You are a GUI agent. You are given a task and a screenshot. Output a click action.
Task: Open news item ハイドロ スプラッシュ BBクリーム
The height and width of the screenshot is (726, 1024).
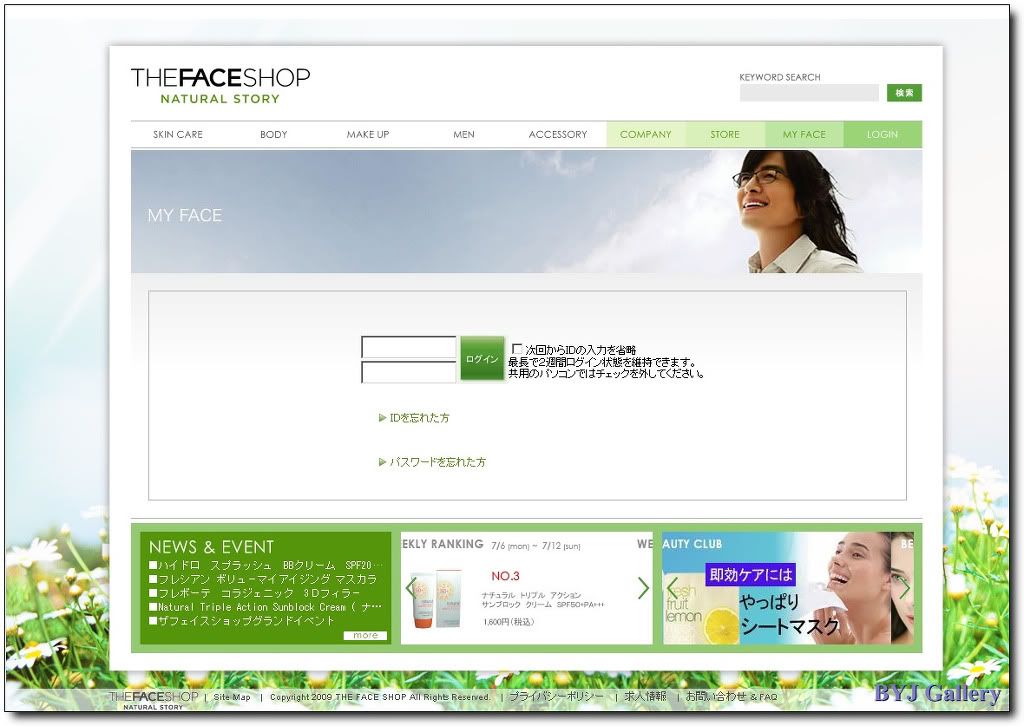pyautogui.click(x=266, y=565)
